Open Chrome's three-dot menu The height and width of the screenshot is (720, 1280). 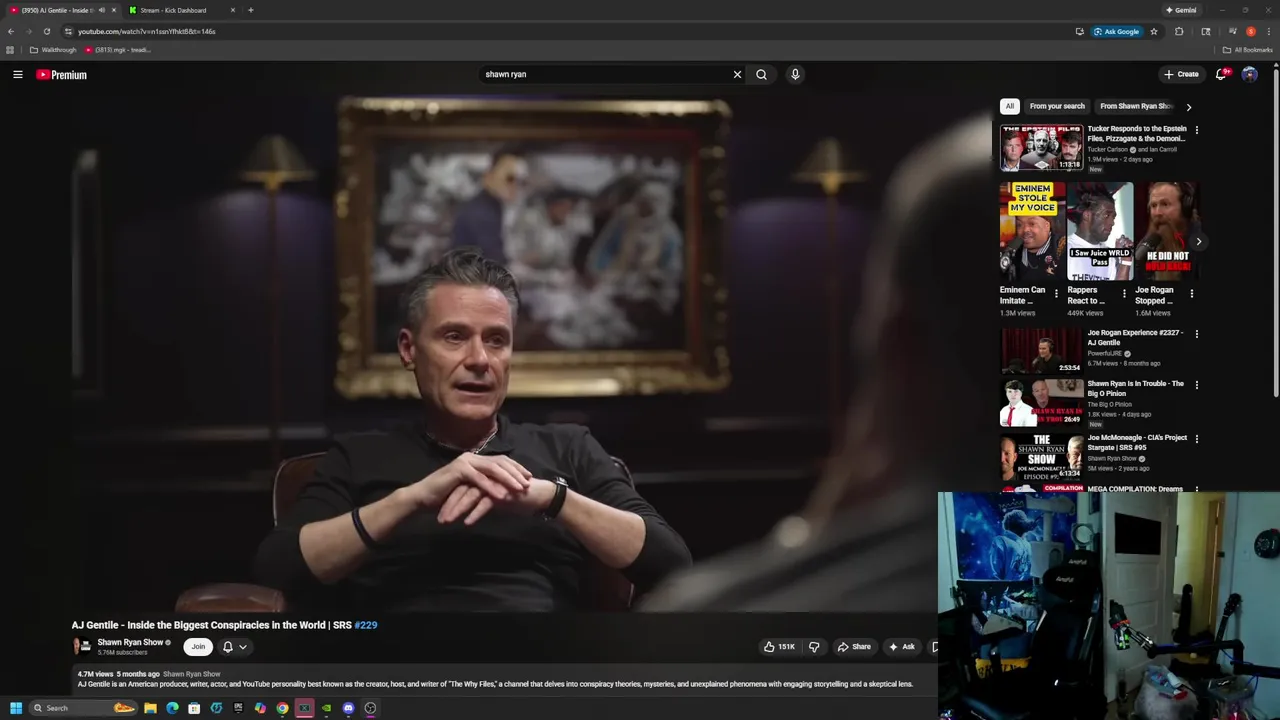1269,31
